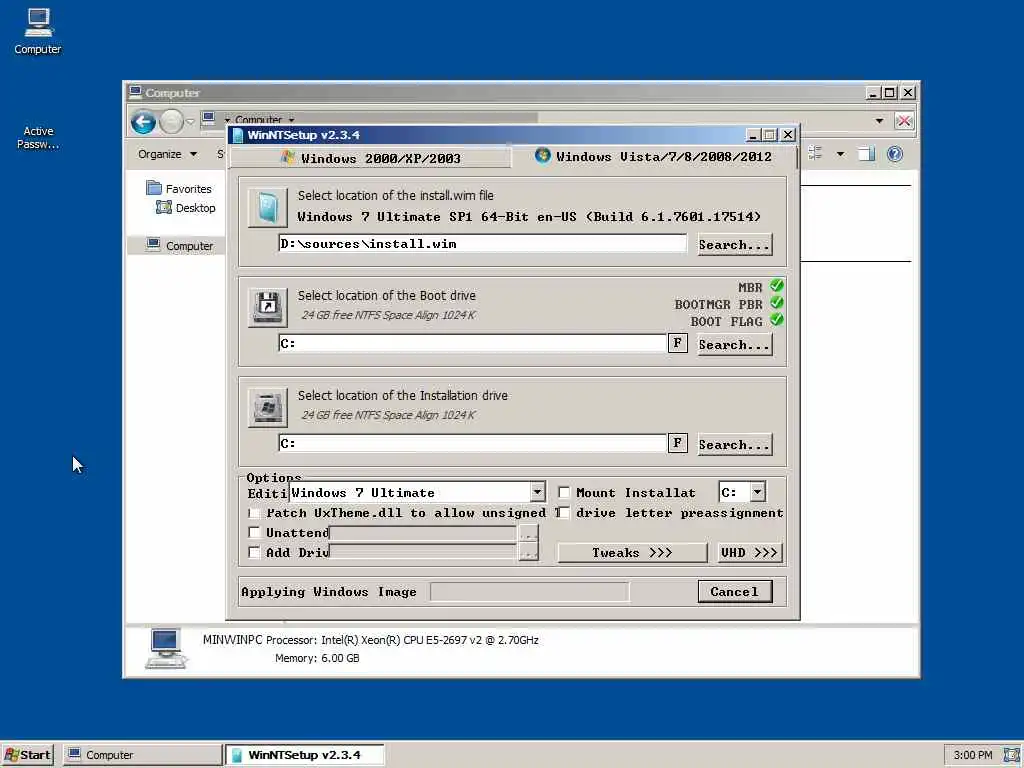
Task: Select Desktop under Favorites
Action: tap(186, 208)
